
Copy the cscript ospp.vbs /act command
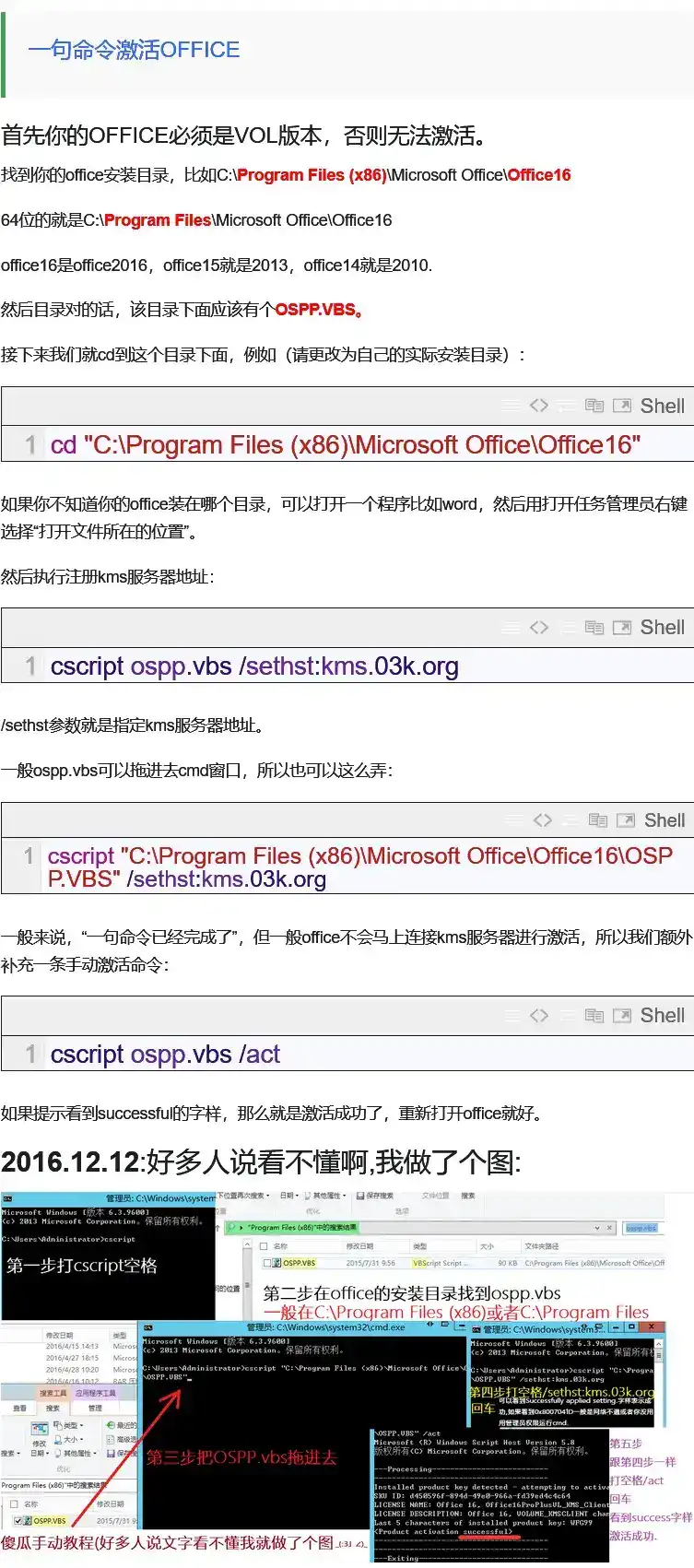[594, 1016]
